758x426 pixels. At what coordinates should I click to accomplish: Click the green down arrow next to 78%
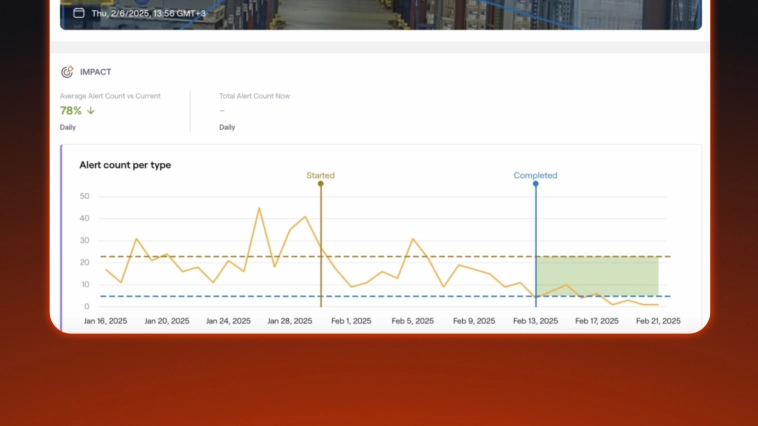91,111
